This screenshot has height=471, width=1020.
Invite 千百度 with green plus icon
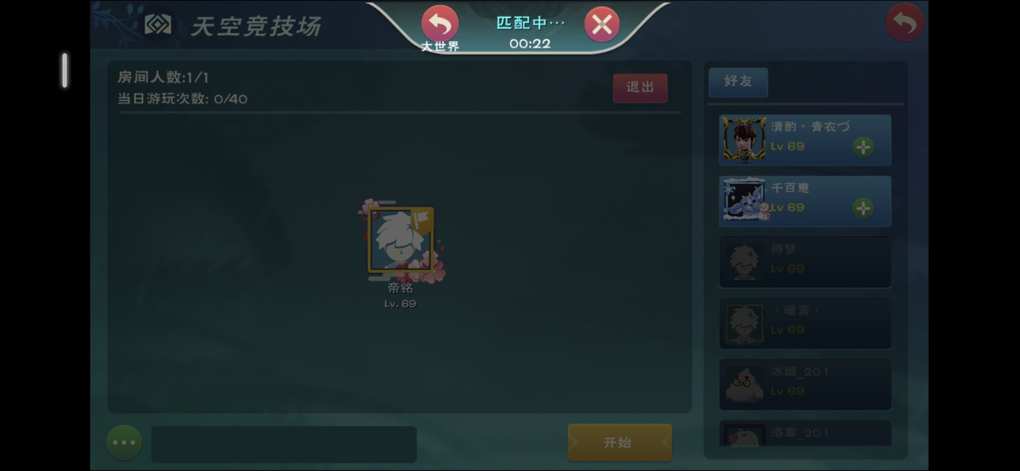(x=863, y=208)
